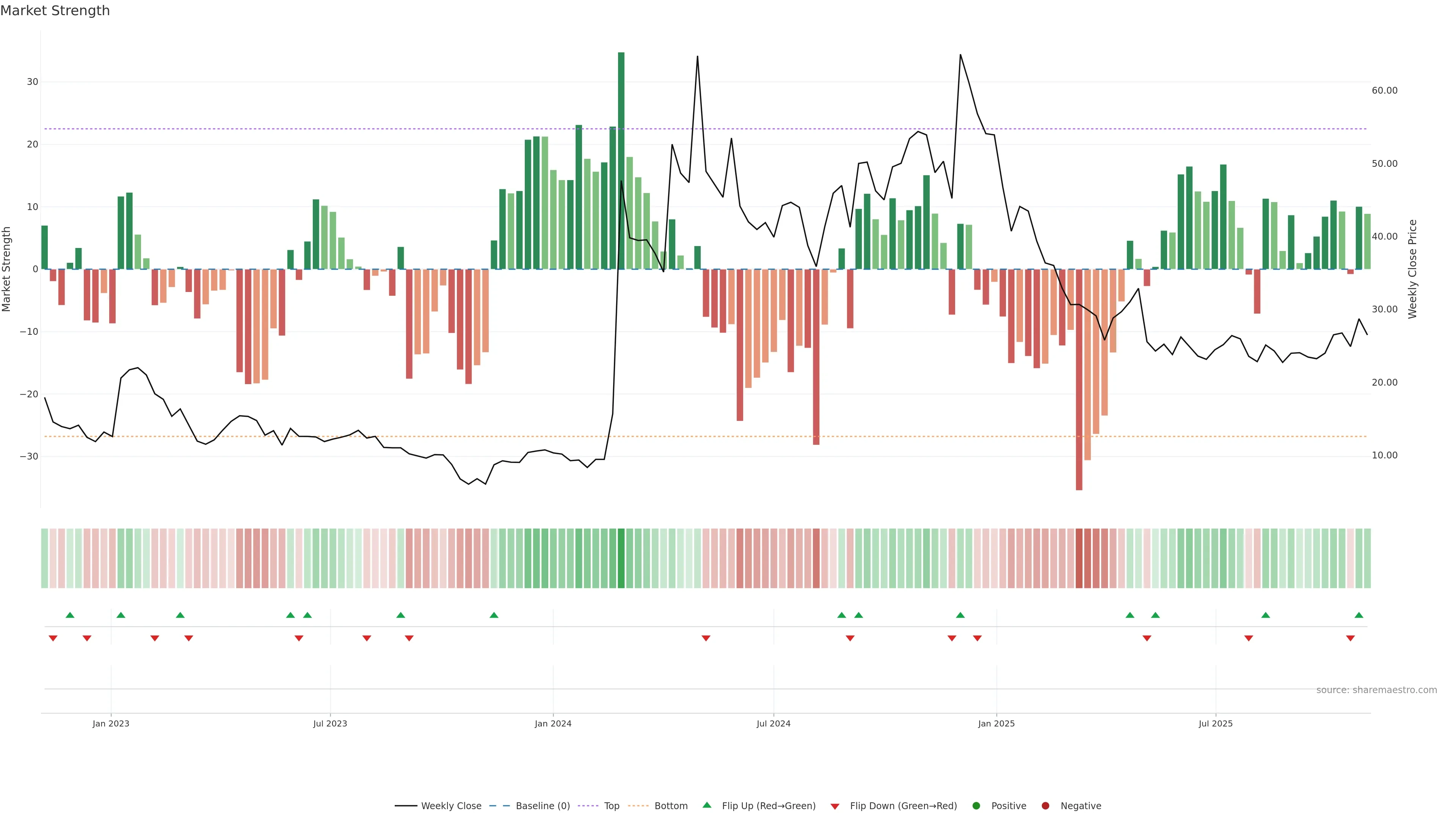The height and width of the screenshot is (819, 1456).
Task: Click the flip-down marker just before Jan 2025
Action: click(977, 638)
